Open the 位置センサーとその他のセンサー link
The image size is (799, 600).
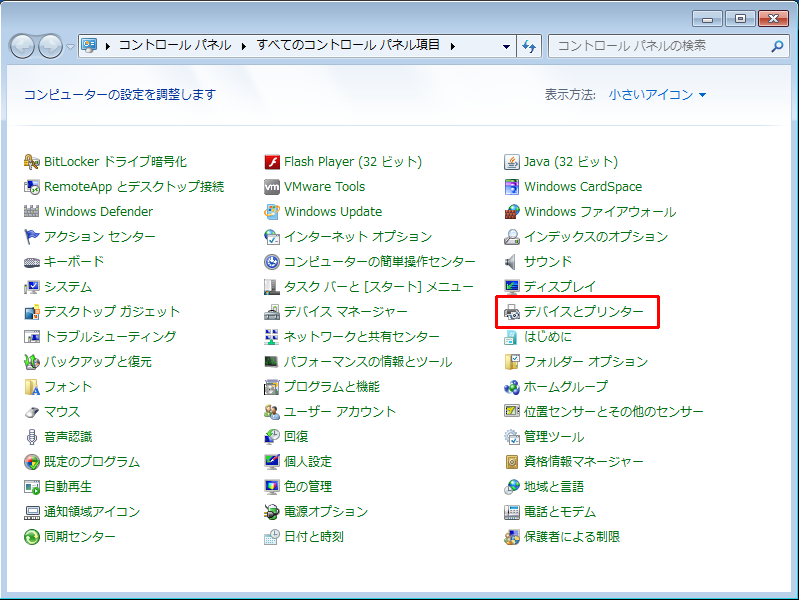pos(614,412)
